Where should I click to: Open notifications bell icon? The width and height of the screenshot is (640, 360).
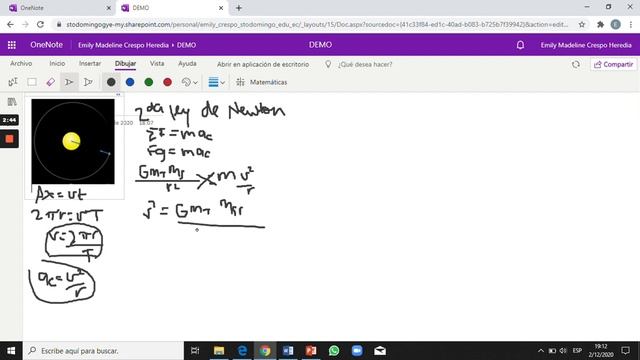pyautogui.click(x=520, y=45)
